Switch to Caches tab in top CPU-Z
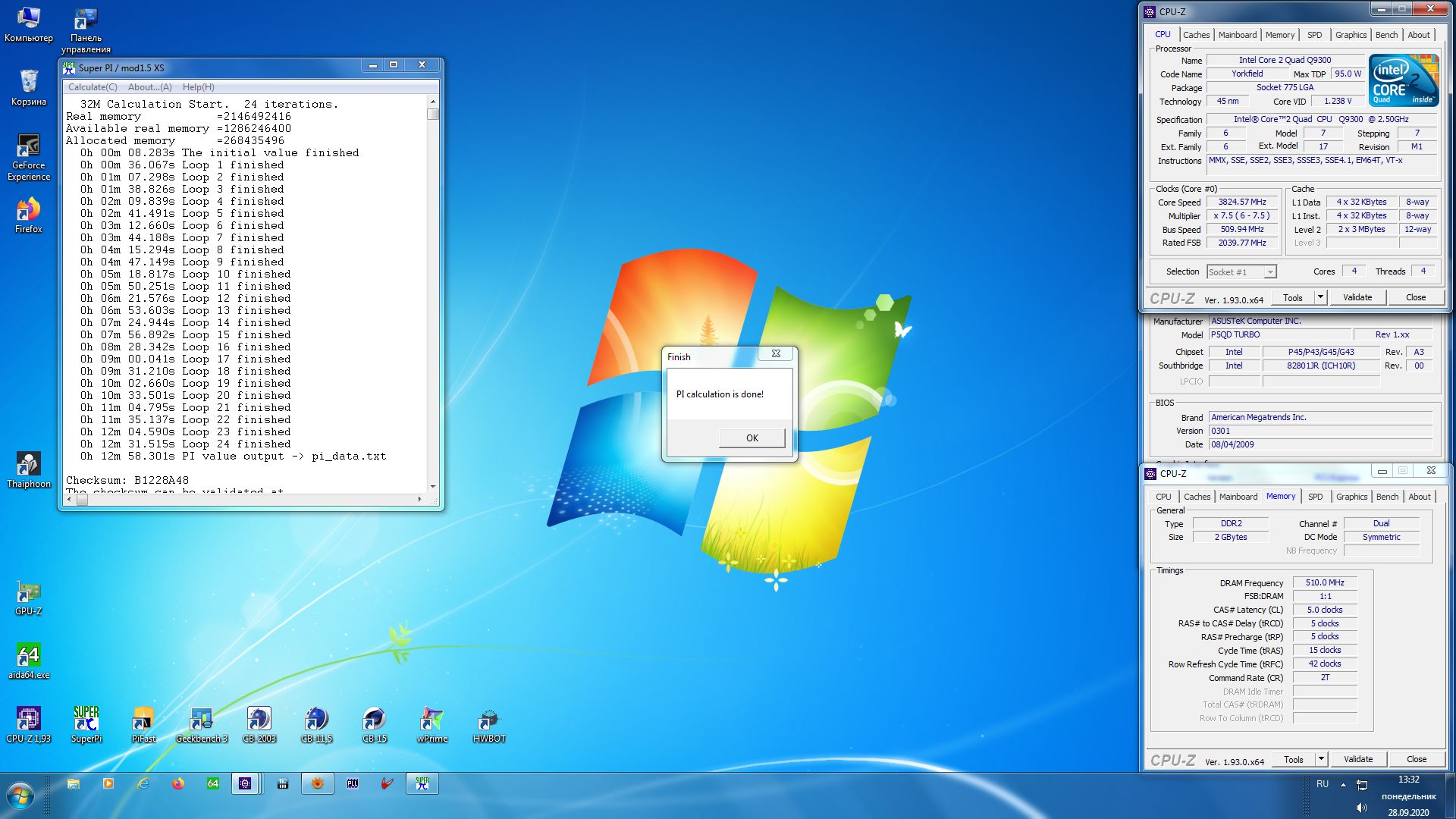Image resolution: width=1456 pixels, height=819 pixels. (x=1196, y=35)
